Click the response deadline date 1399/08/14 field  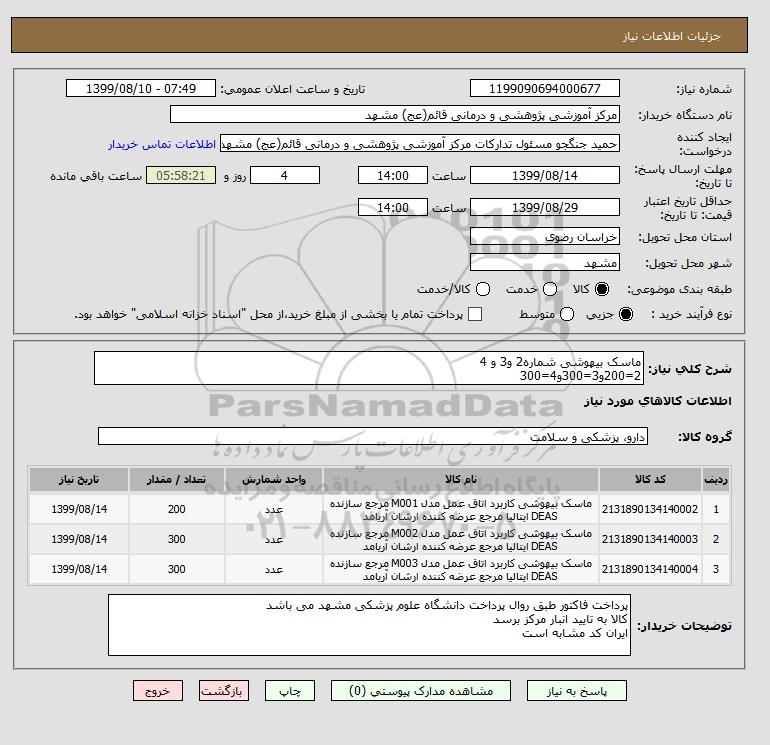click(545, 175)
